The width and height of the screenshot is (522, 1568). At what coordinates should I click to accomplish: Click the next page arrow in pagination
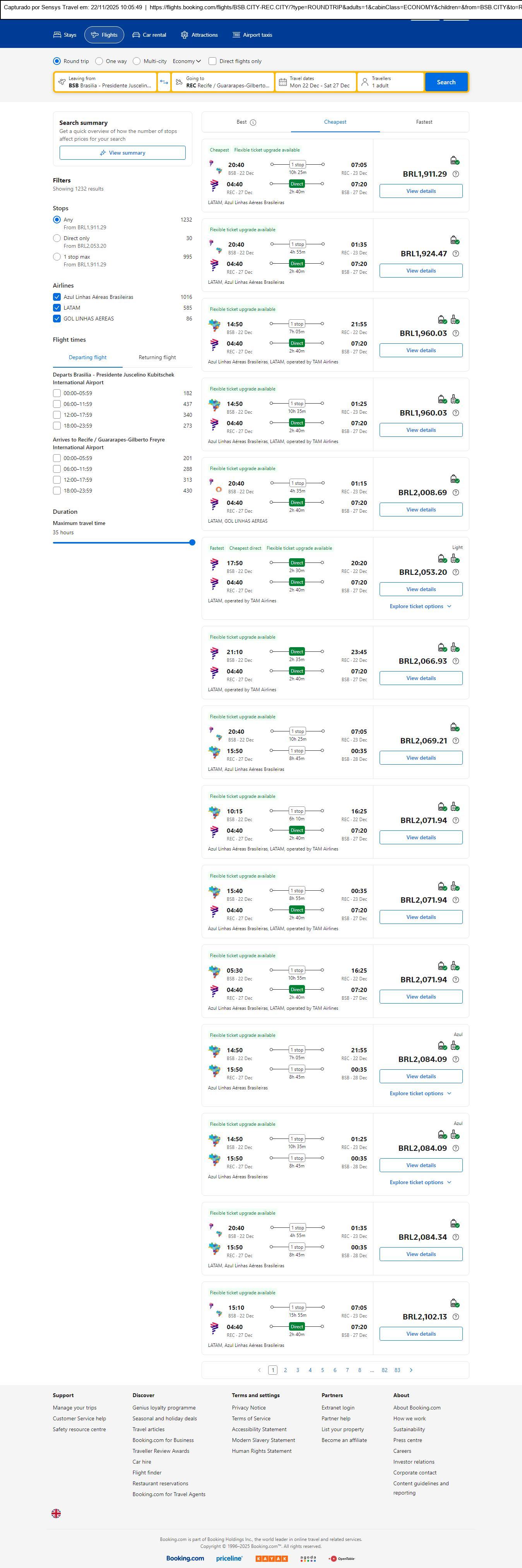click(411, 1370)
